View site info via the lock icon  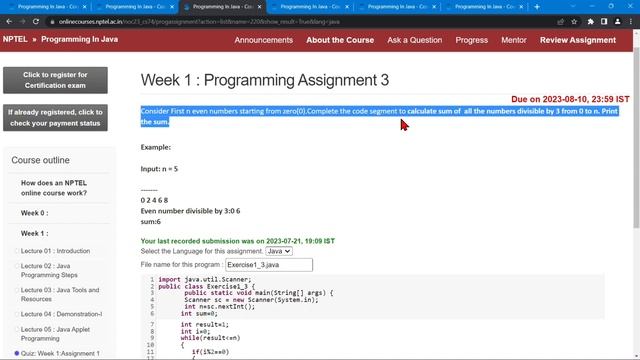point(52,22)
